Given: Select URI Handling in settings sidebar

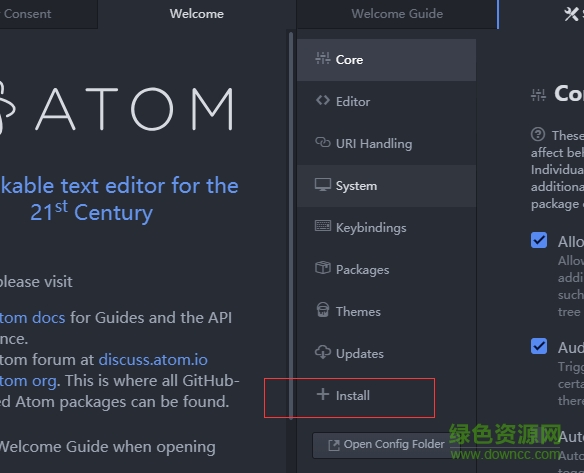Looking at the screenshot, I should click(386, 144).
